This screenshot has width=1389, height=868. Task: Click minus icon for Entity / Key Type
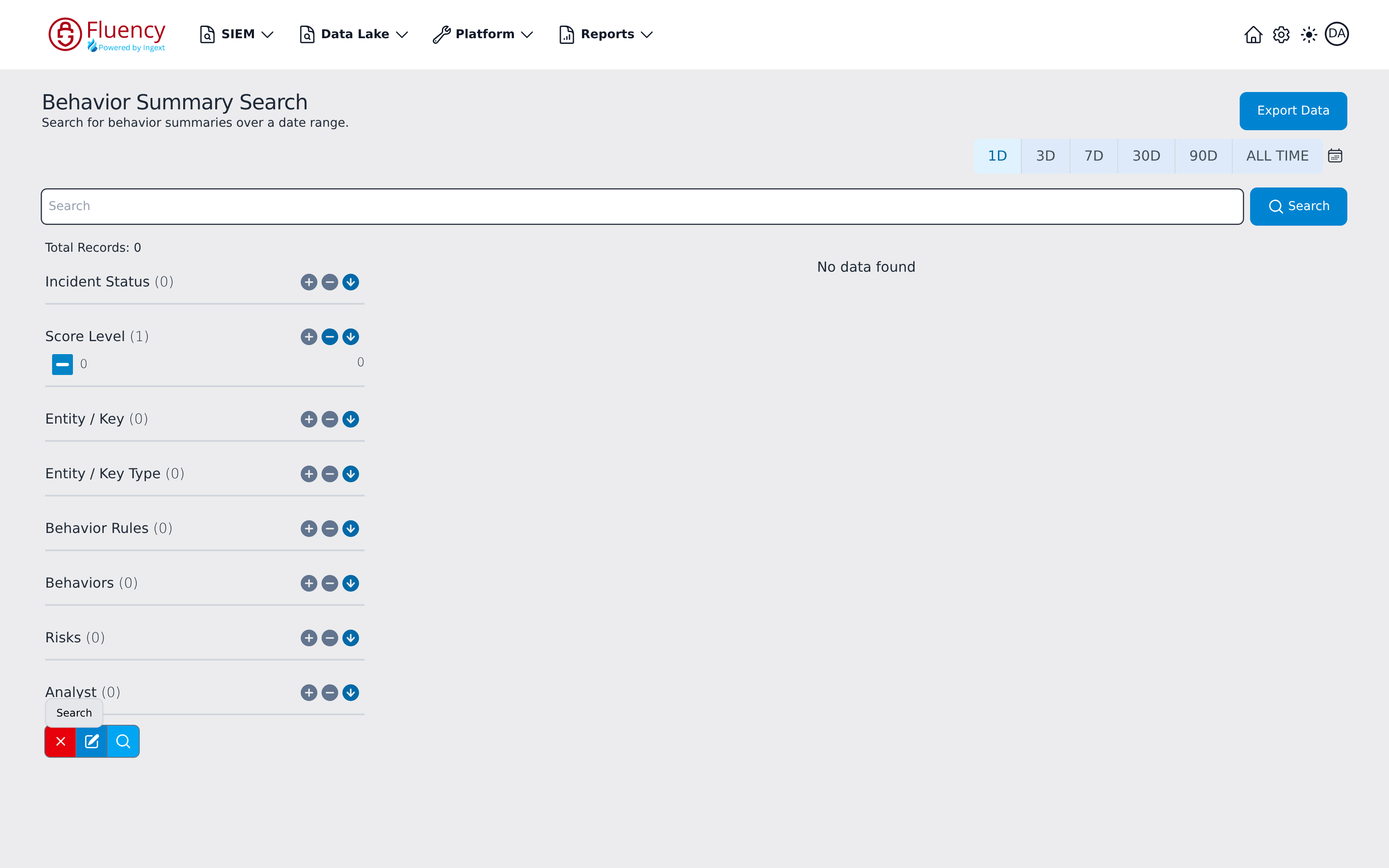[329, 473]
